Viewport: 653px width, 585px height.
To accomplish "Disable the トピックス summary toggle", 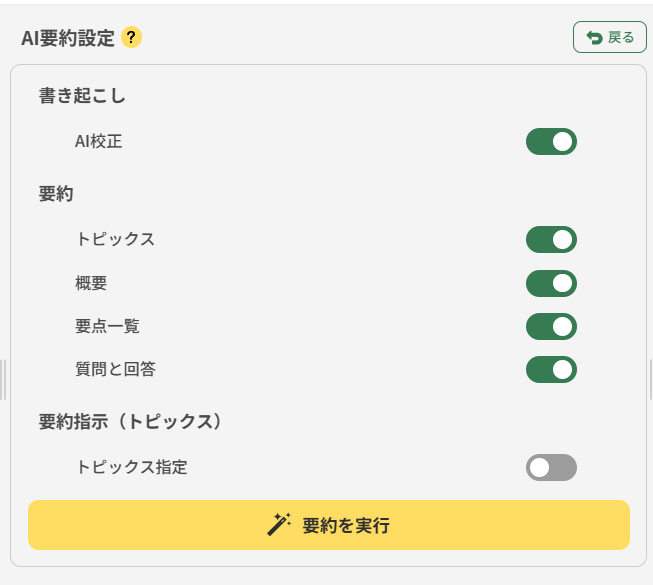I will point(551,239).
